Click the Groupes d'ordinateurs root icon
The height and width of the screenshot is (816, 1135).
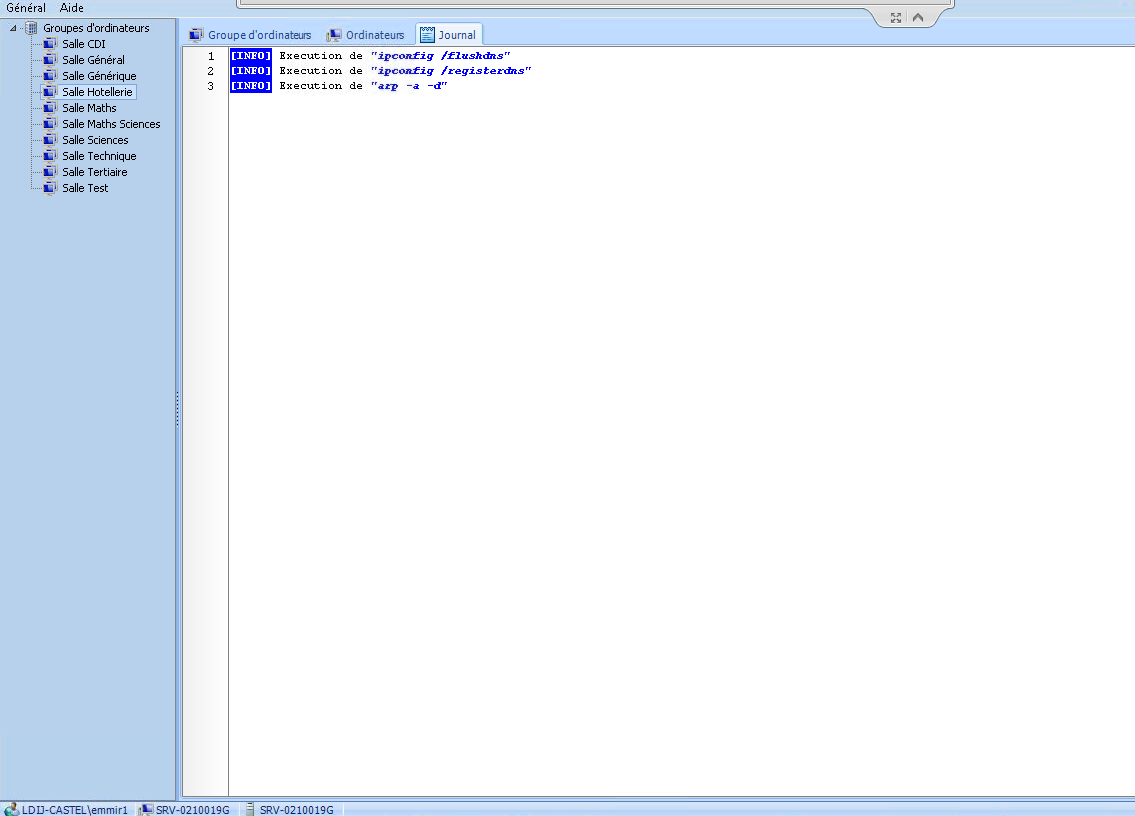[x=31, y=28]
